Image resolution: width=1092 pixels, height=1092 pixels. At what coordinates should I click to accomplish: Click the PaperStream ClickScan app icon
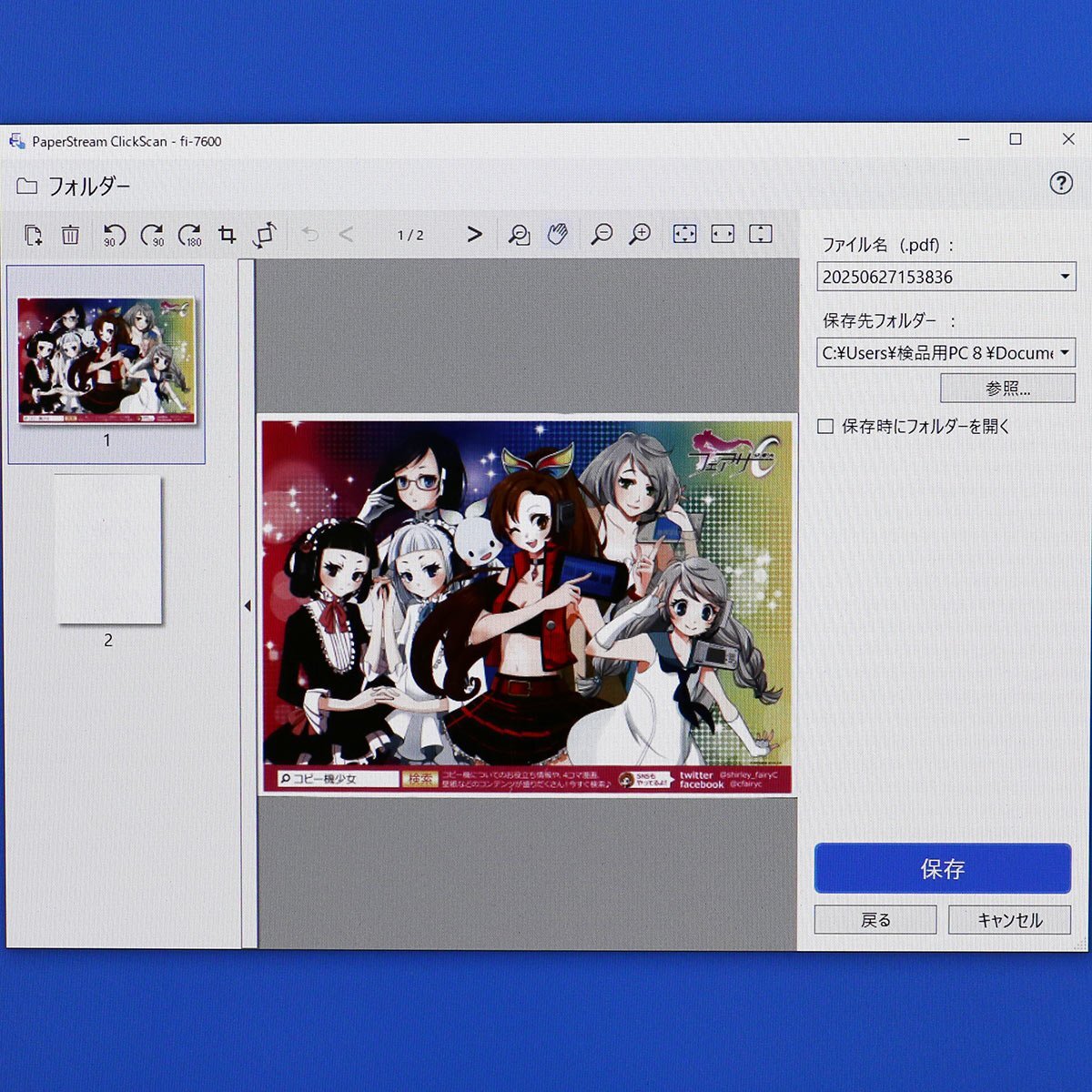point(16,141)
